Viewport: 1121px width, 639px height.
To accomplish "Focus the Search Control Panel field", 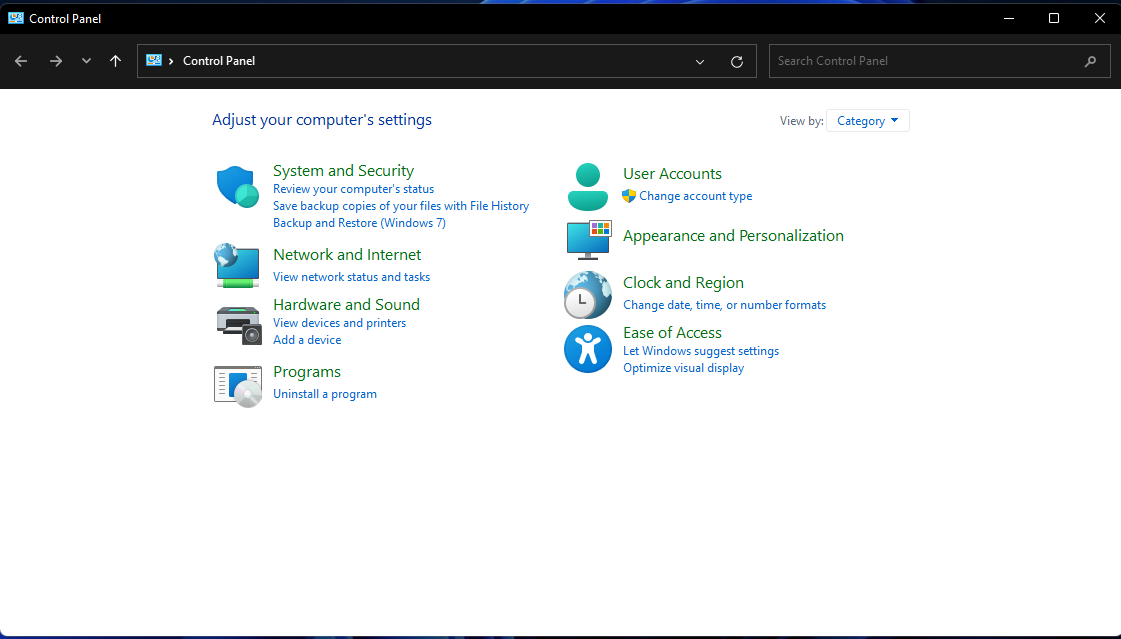I will pyautogui.click(x=939, y=61).
